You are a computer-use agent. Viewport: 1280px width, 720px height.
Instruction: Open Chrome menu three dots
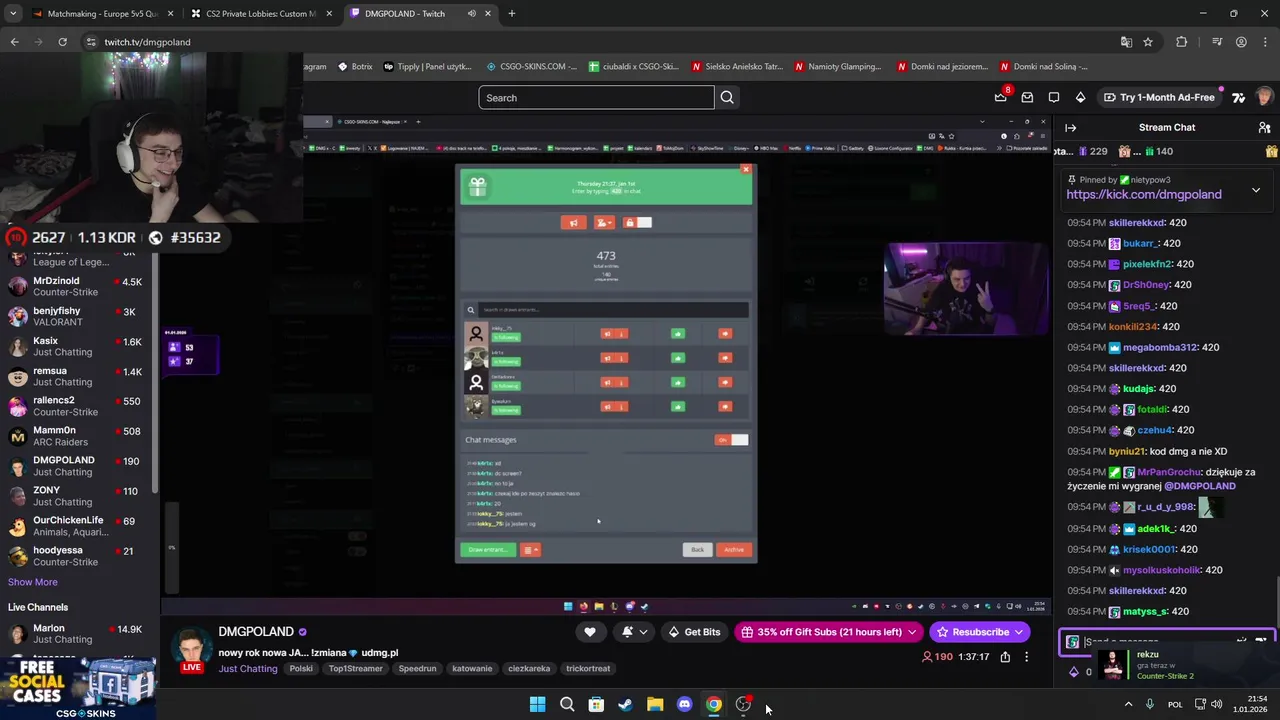pos(1264,42)
